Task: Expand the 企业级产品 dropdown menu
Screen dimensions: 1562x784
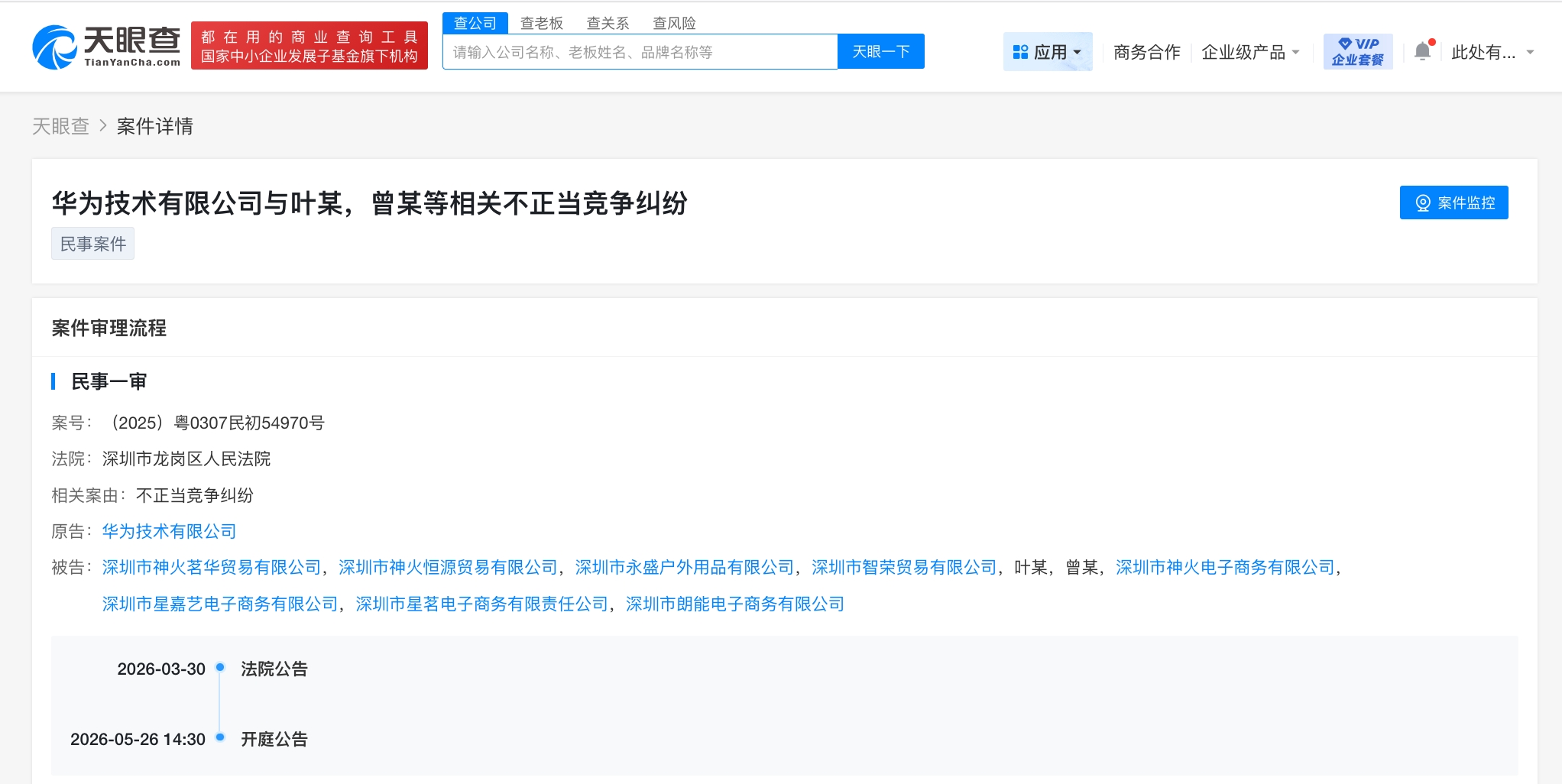Action: (1250, 52)
